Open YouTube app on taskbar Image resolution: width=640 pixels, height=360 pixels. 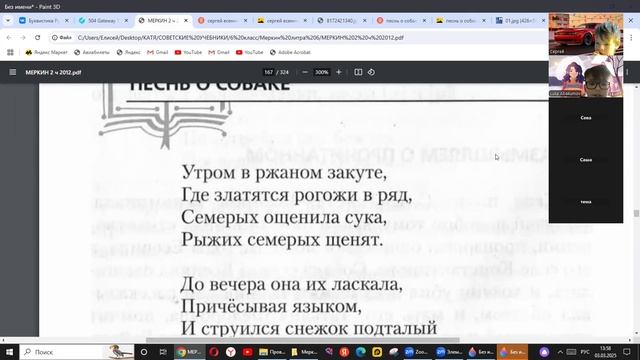247,352
